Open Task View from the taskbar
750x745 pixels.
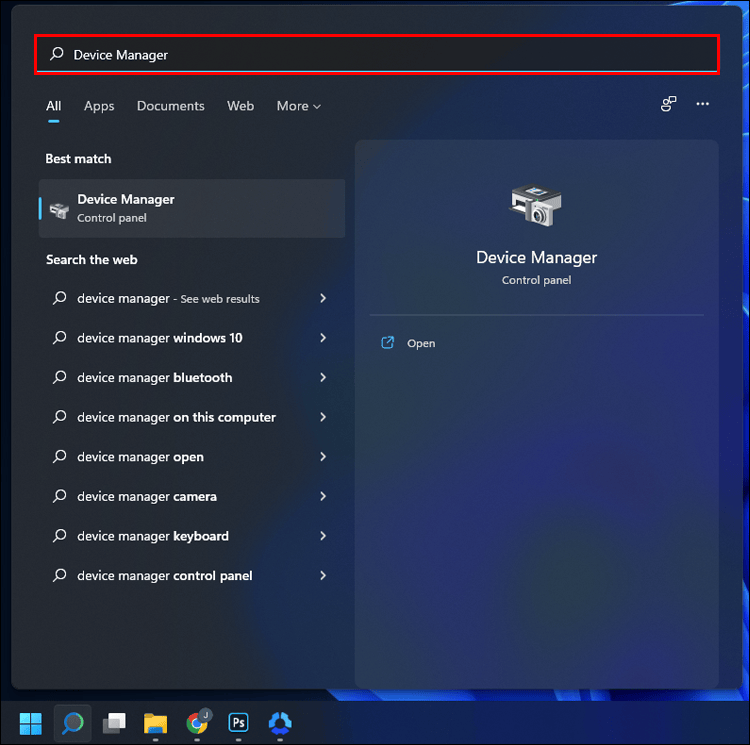click(114, 723)
